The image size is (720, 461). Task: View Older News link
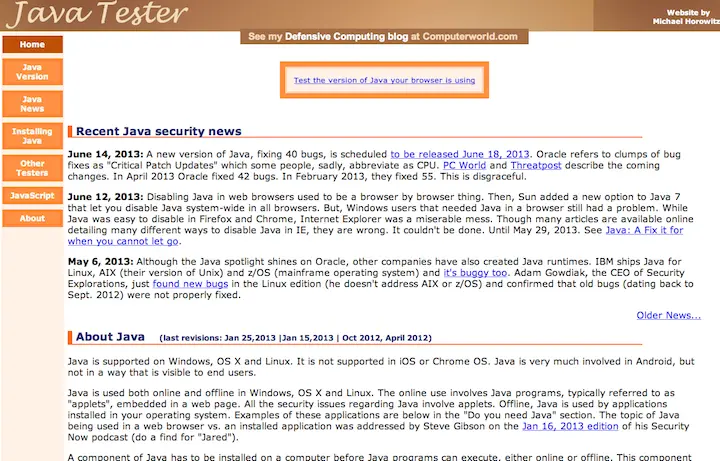(669, 315)
